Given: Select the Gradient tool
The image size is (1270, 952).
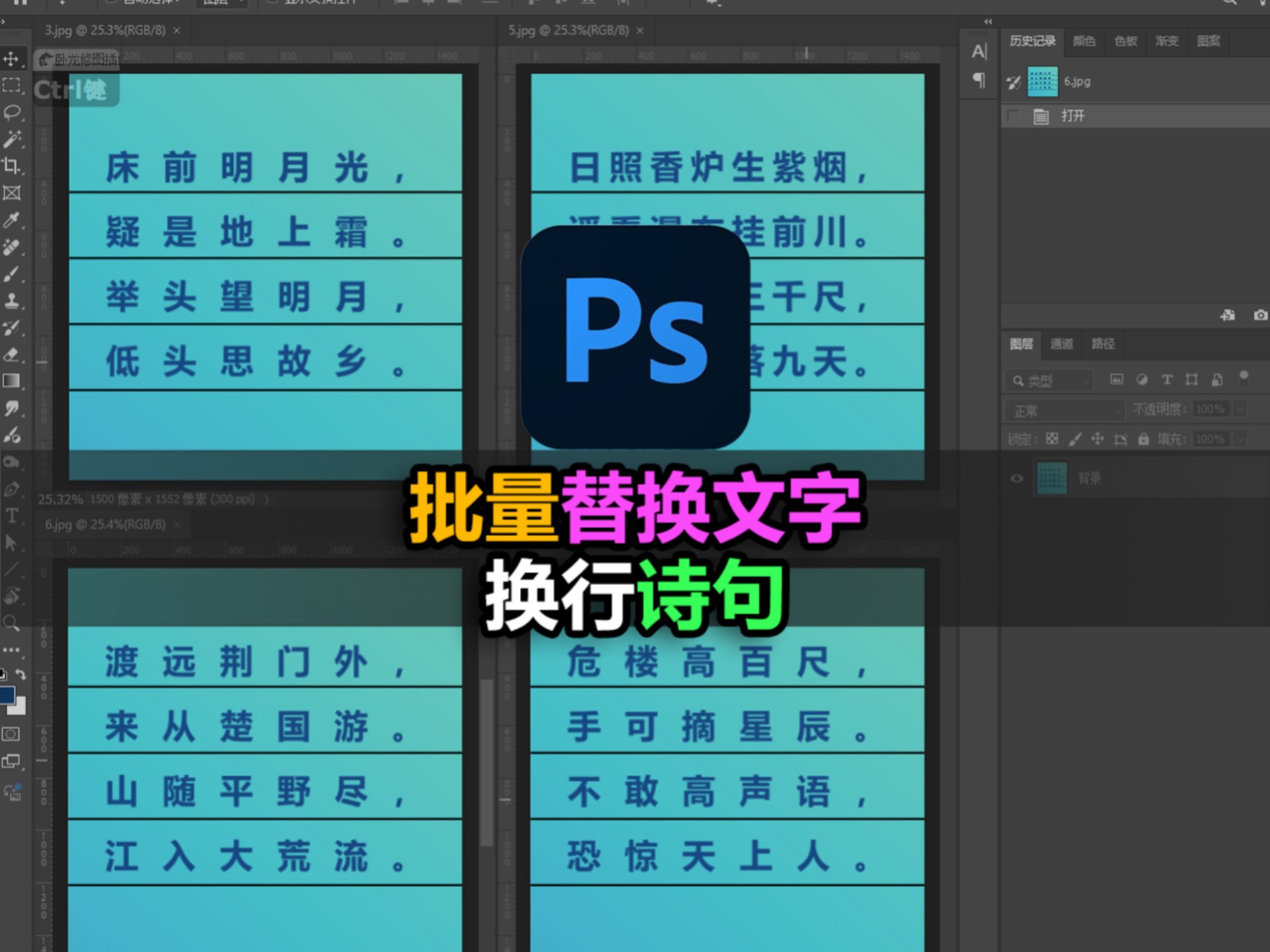Looking at the screenshot, I should [x=11, y=381].
